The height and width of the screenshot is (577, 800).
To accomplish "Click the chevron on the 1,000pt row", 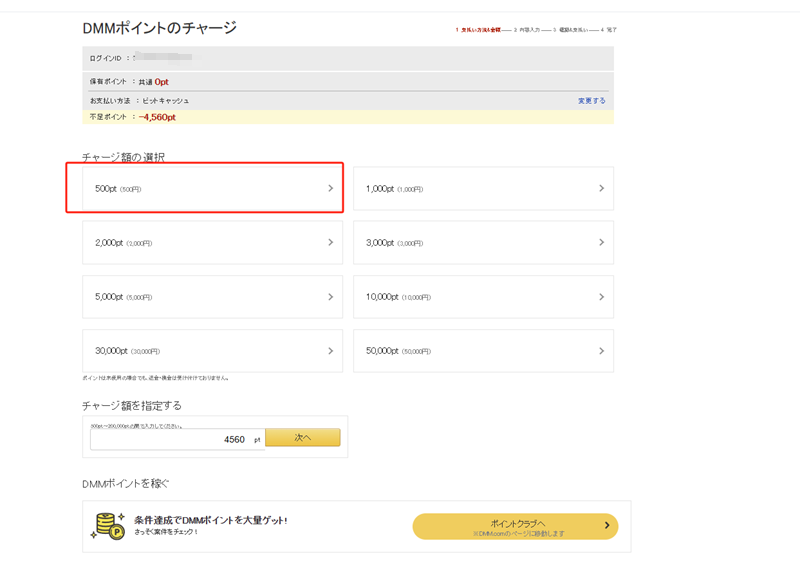I will click(x=602, y=188).
